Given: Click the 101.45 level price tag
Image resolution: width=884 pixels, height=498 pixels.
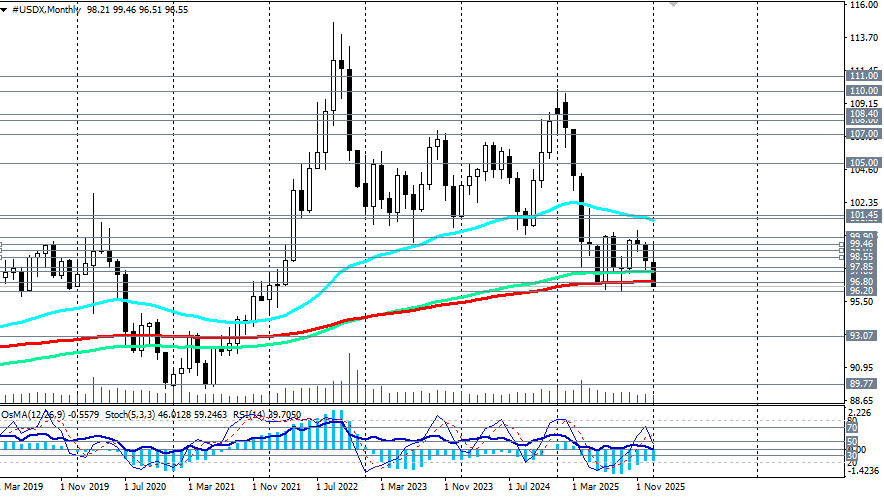Looking at the screenshot, I should point(862,216).
